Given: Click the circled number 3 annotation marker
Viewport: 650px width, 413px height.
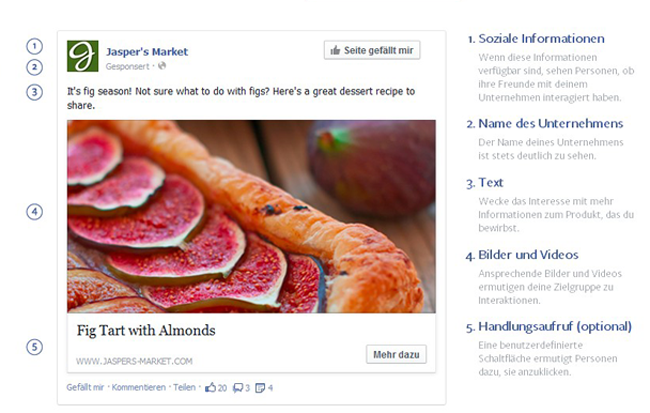Looking at the screenshot, I should pyautogui.click(x=35, y=92).
